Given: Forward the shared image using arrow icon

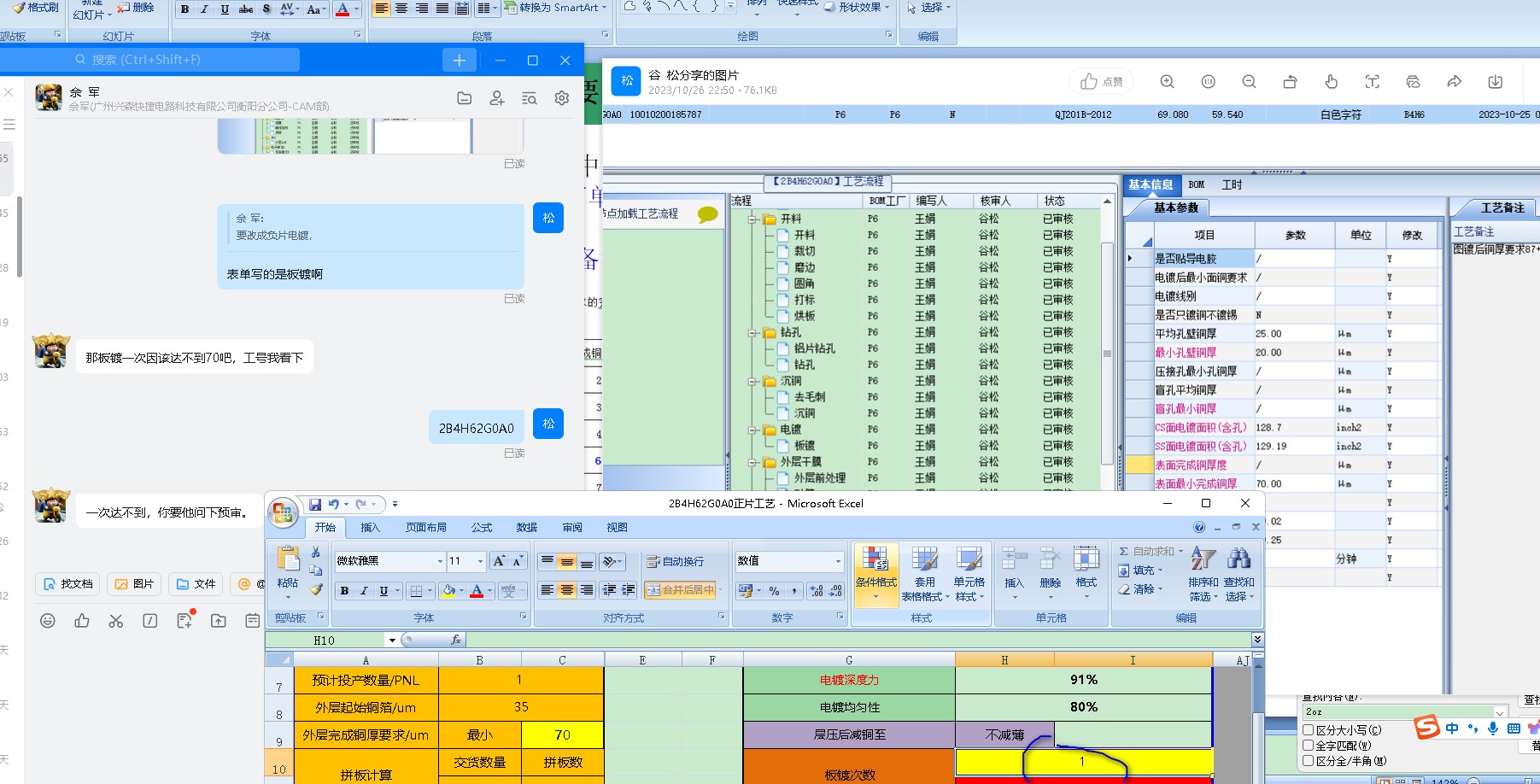Looking at the screenshot, I should click(1454, 82).
